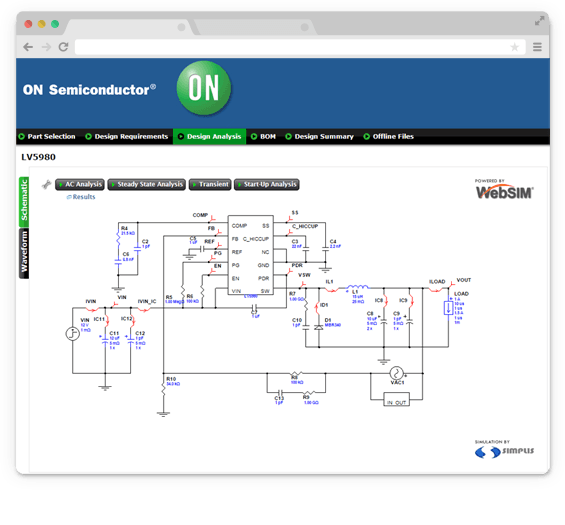Open the Design Summary tab
565x525 pixels.
tap(320, 137)
